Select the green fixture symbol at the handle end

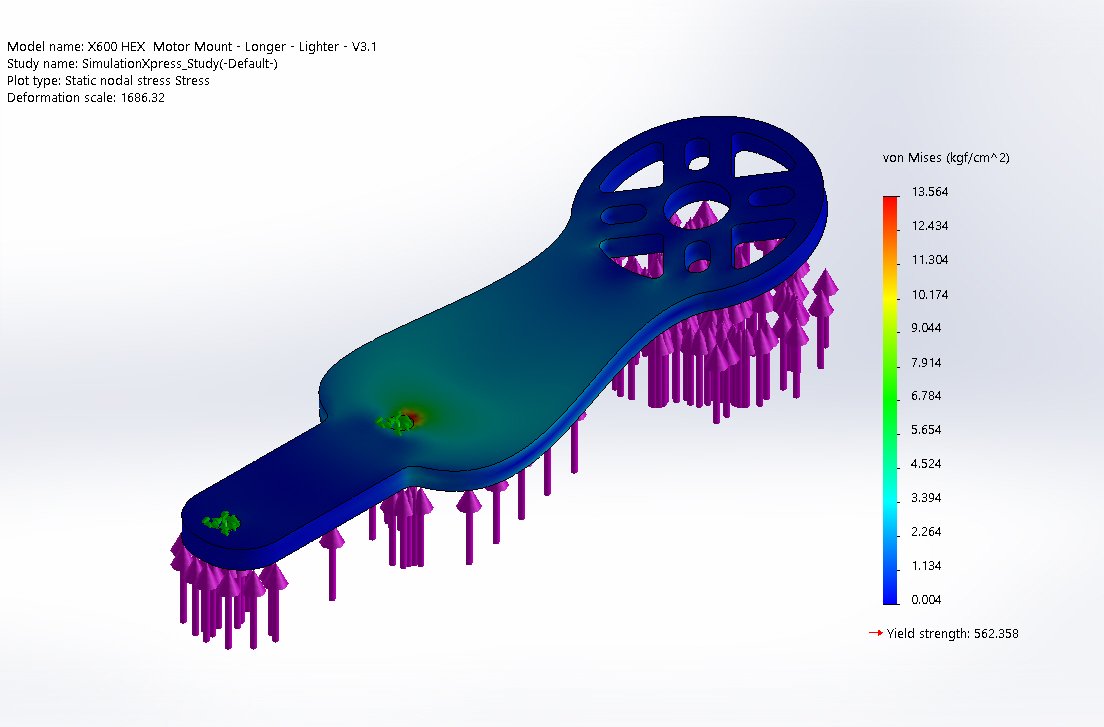click(221, 523)
